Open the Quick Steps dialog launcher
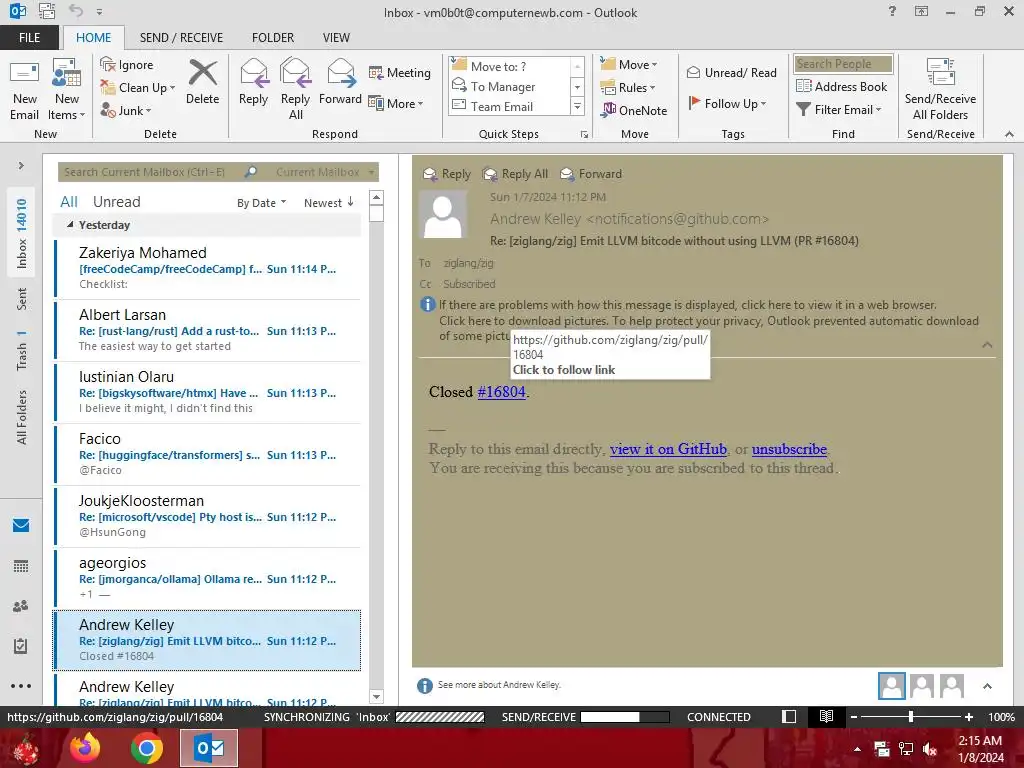Viewport: 1024px width, 768px height. [584, 135]
